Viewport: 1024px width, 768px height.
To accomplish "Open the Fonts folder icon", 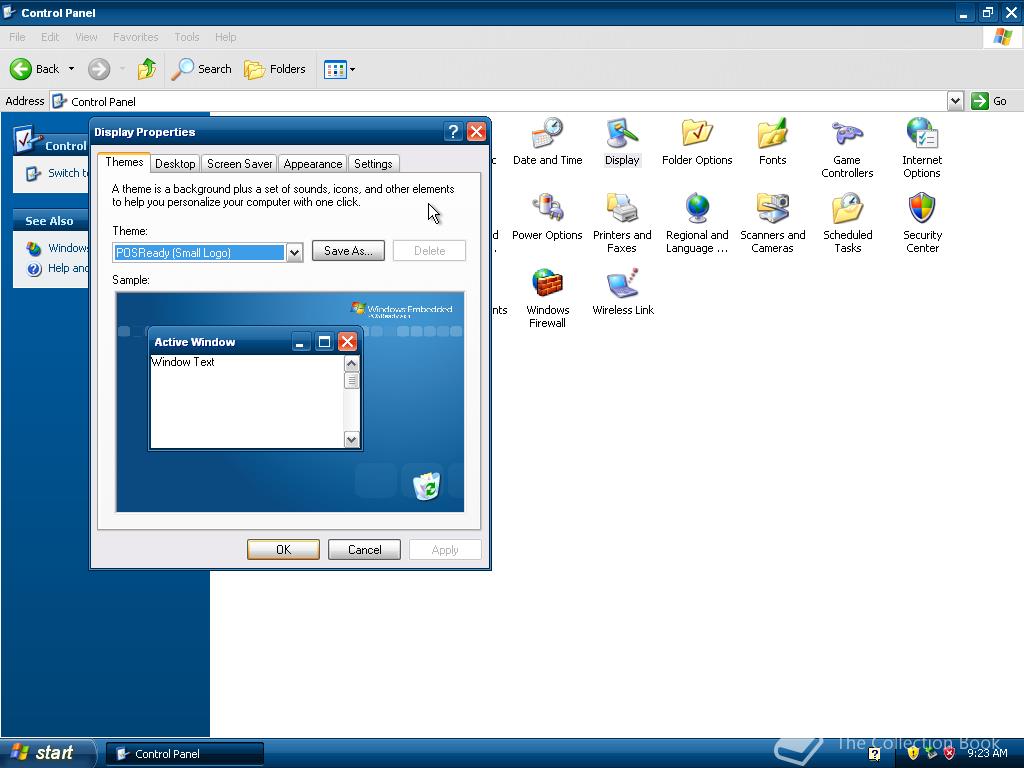I will (773, 142).
